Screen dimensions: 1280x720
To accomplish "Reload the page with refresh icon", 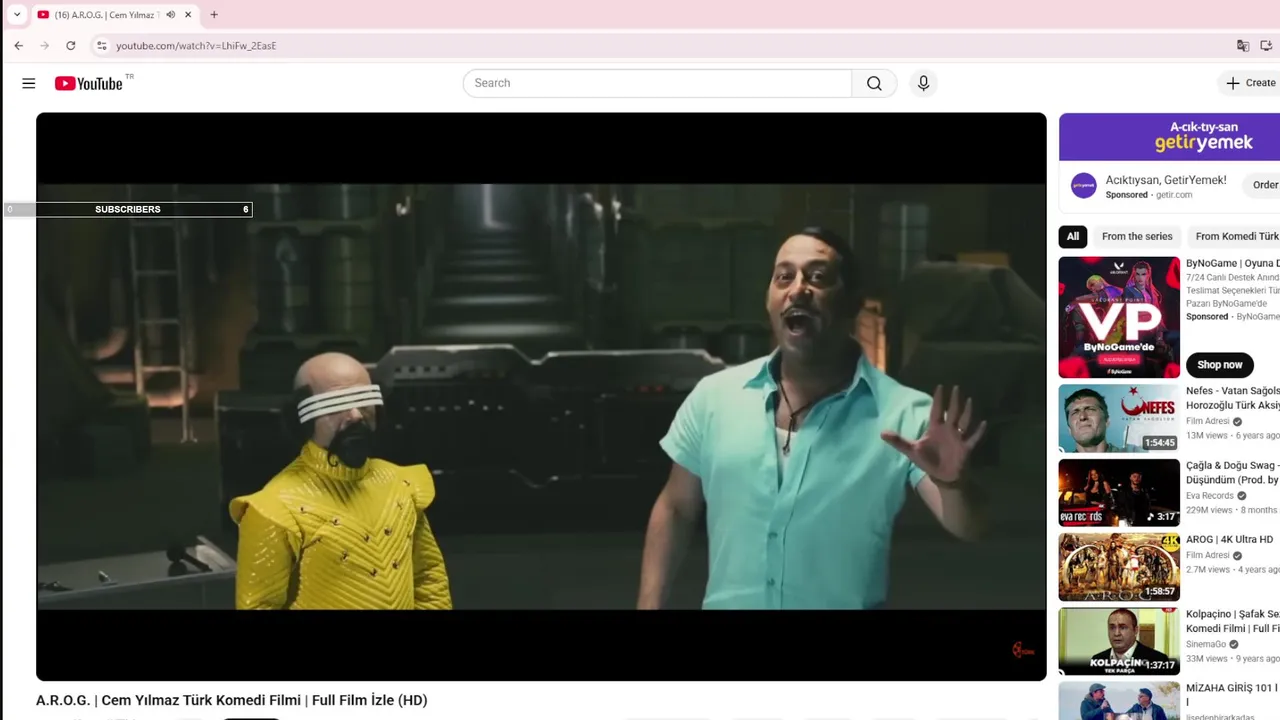I will point(70,45).
